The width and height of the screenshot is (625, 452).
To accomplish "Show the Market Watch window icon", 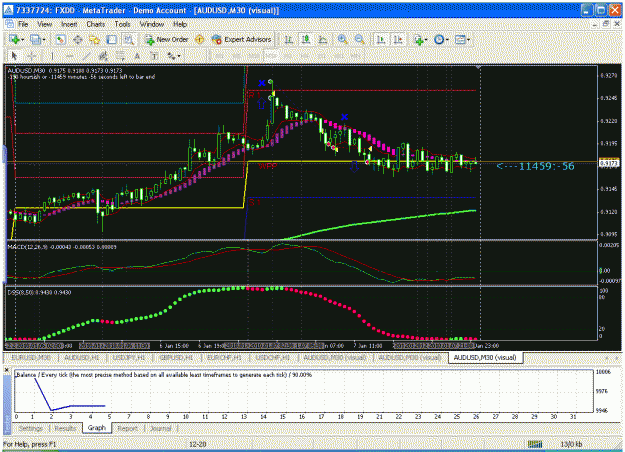I will coord(61,39).
